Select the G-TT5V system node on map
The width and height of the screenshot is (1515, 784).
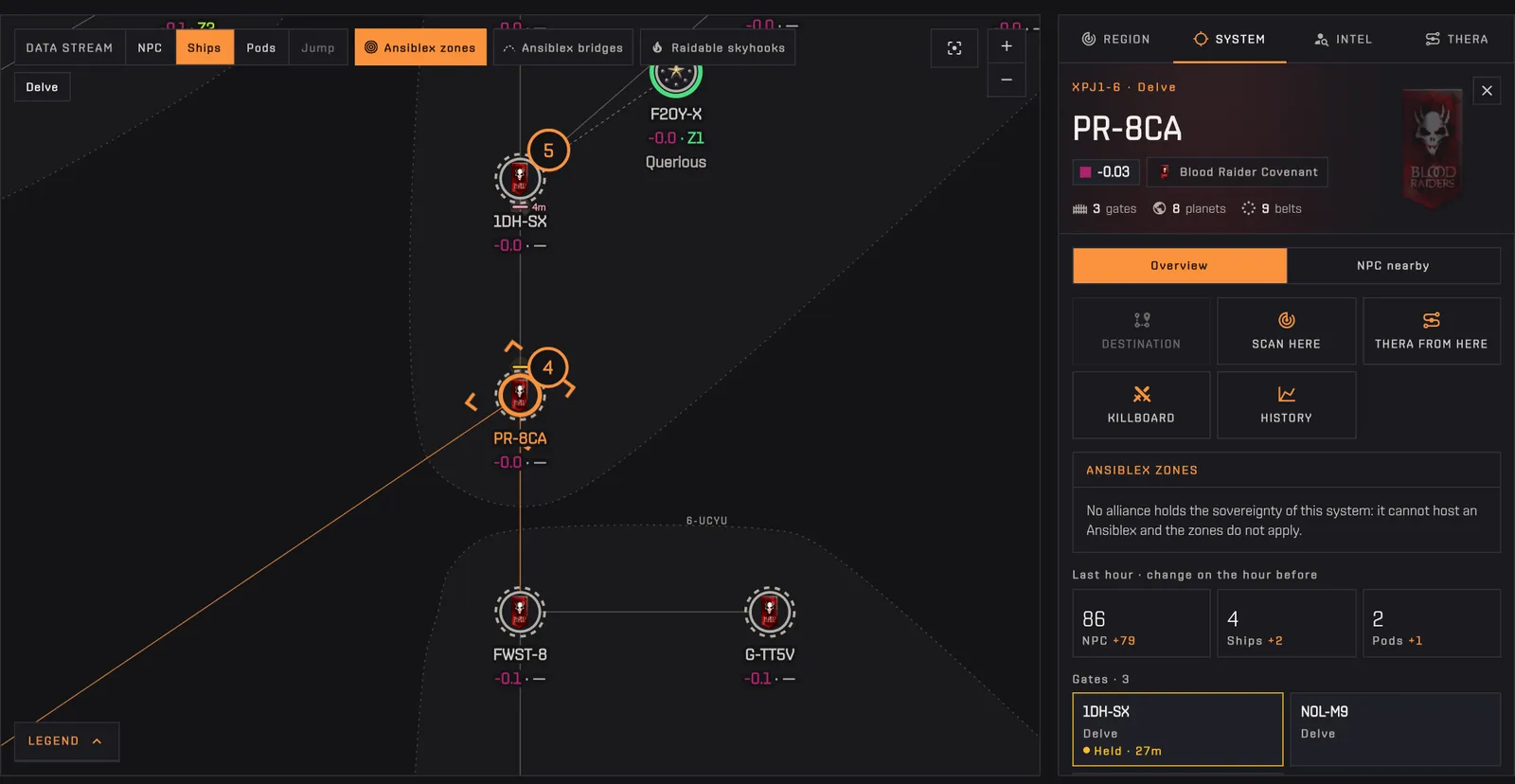[x=770, y=612]
